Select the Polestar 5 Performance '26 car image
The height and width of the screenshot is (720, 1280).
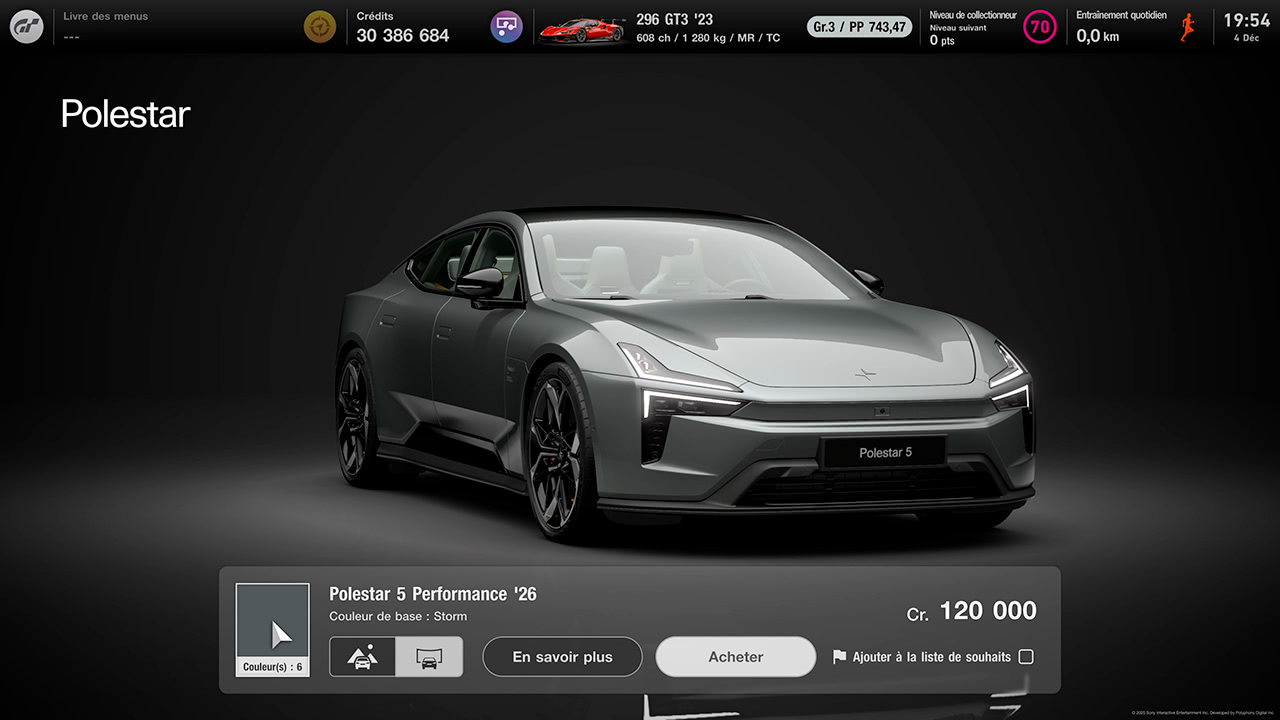click(x=680, y=370)
